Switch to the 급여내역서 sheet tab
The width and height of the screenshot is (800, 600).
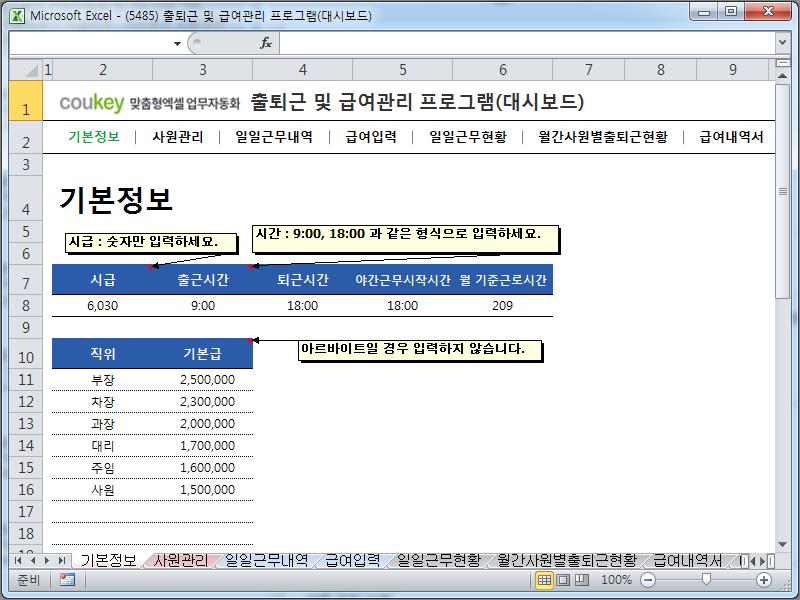click(687, 560)
